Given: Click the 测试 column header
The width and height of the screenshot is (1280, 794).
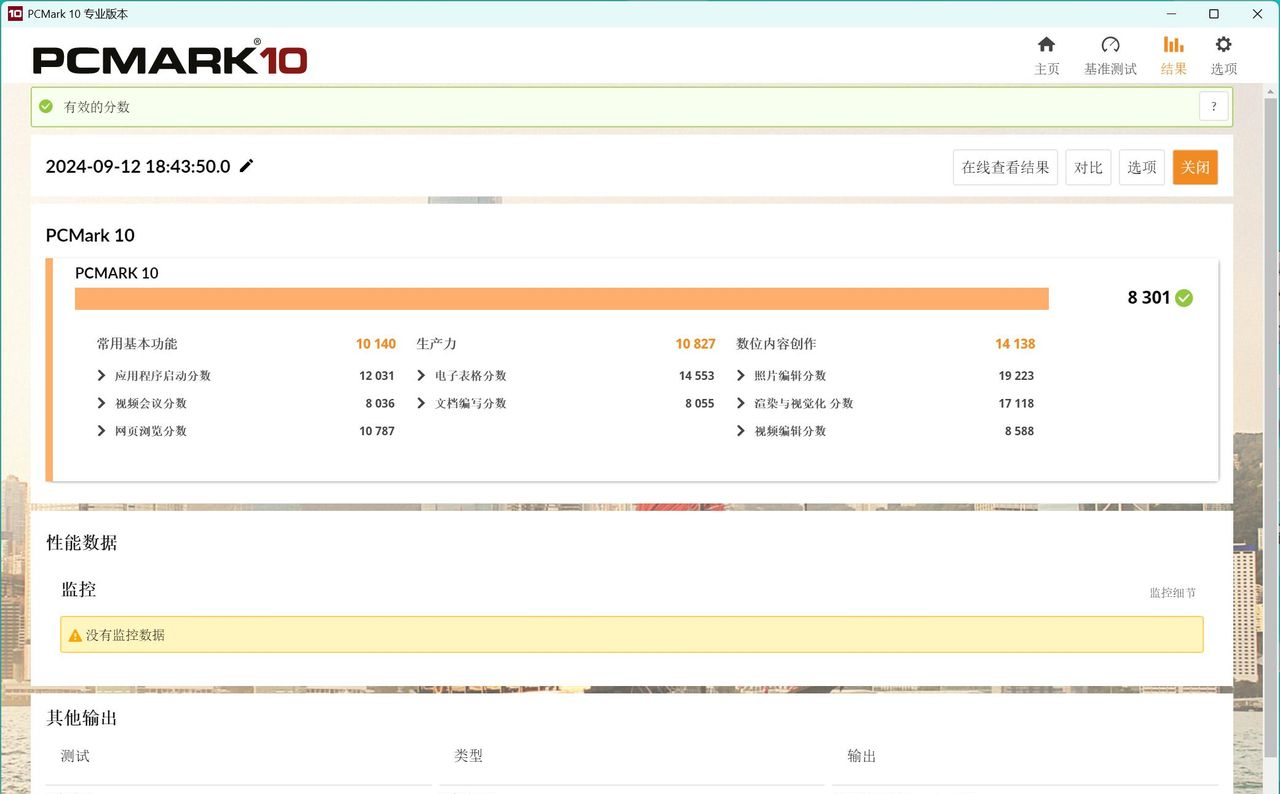Looking at the screenshot, I should (x=75, y=756).
